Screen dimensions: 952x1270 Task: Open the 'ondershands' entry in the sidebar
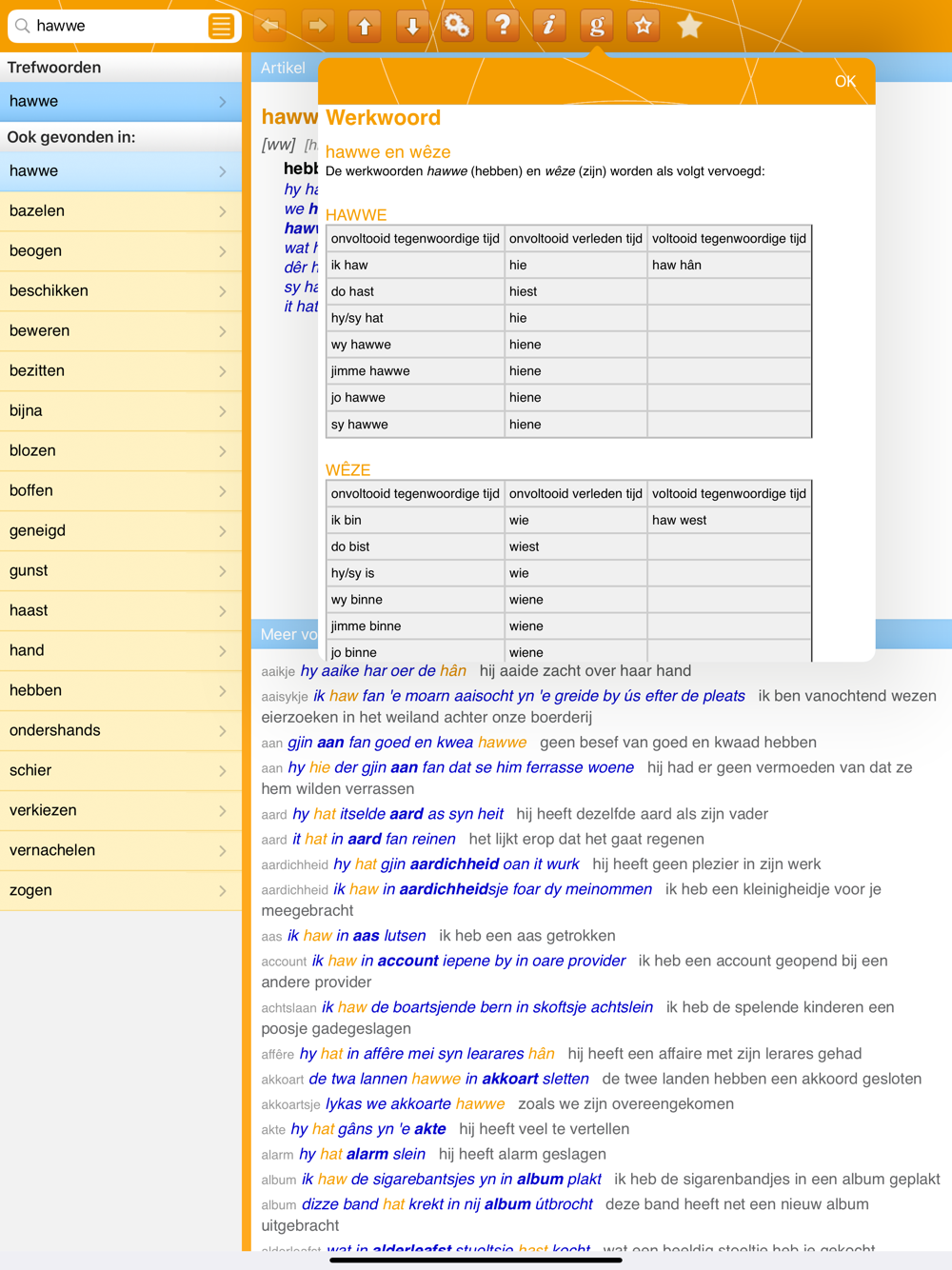[121, 731]
